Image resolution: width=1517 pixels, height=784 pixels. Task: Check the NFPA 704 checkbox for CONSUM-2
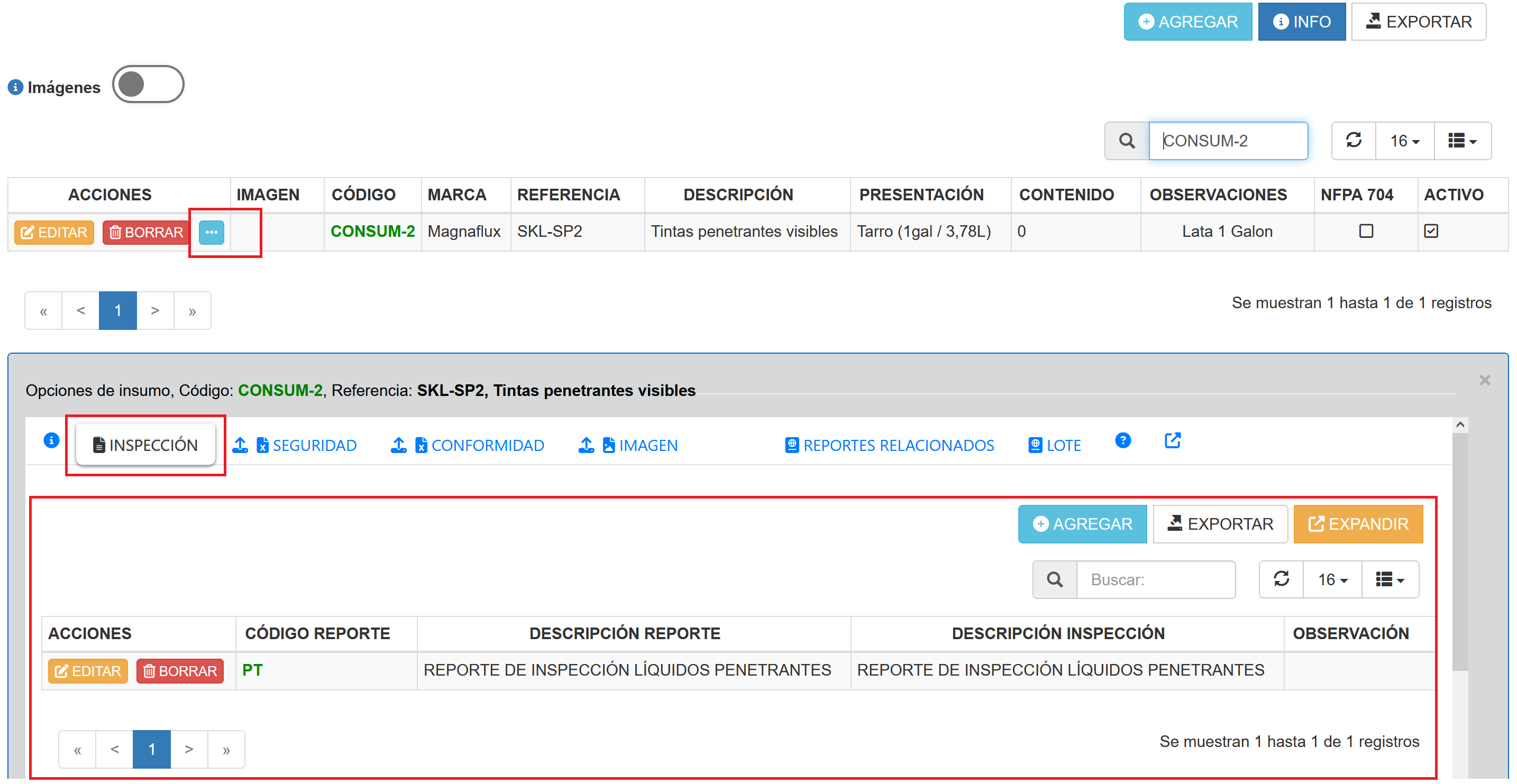coord(1366,230)
